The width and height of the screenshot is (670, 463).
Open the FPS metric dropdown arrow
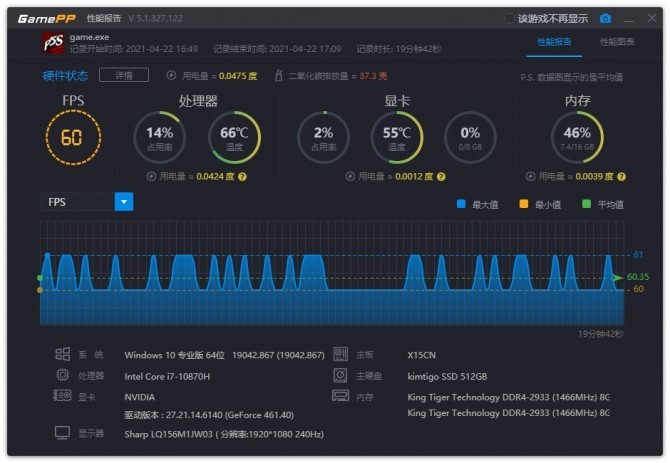click(124, 202)
